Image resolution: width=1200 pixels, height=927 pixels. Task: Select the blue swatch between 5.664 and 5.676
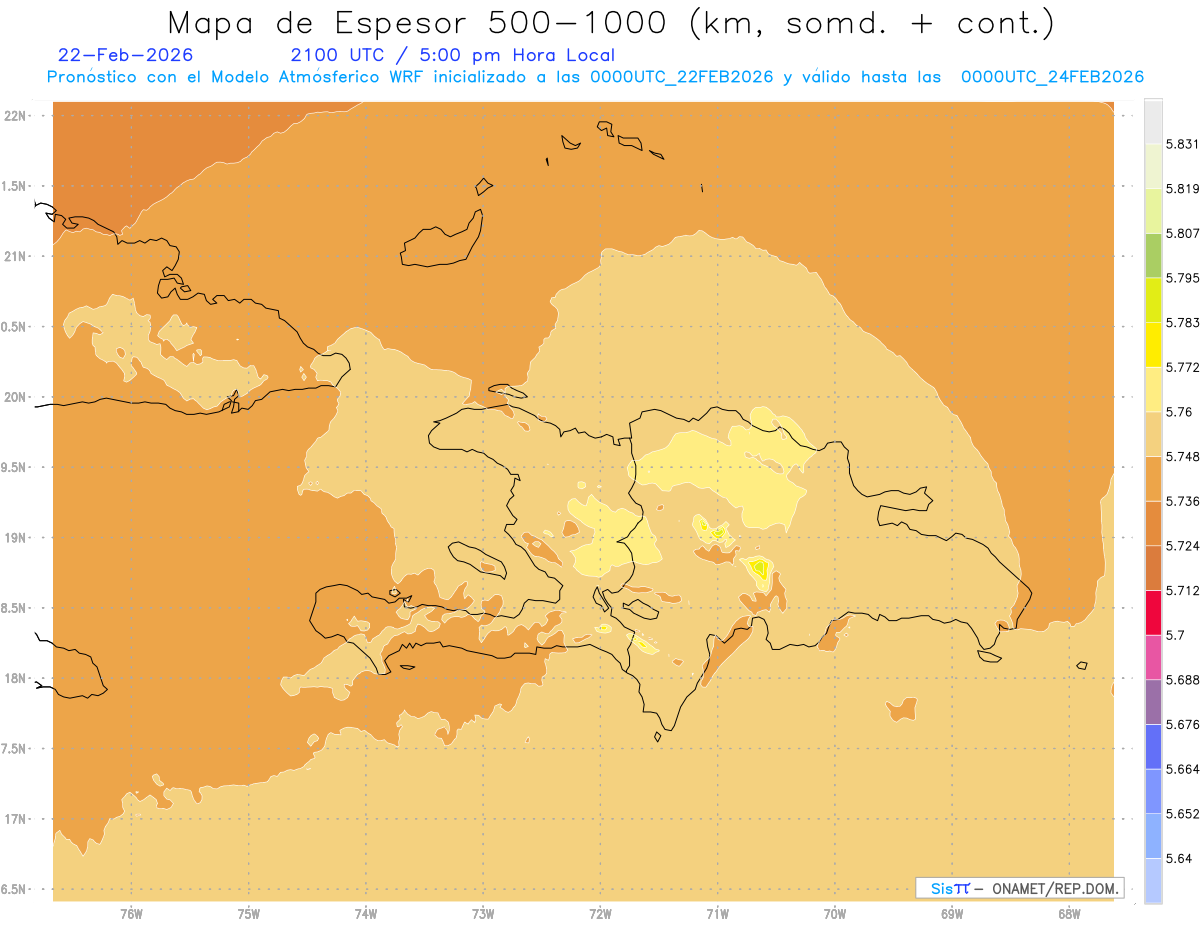(x=1153, y=746)
